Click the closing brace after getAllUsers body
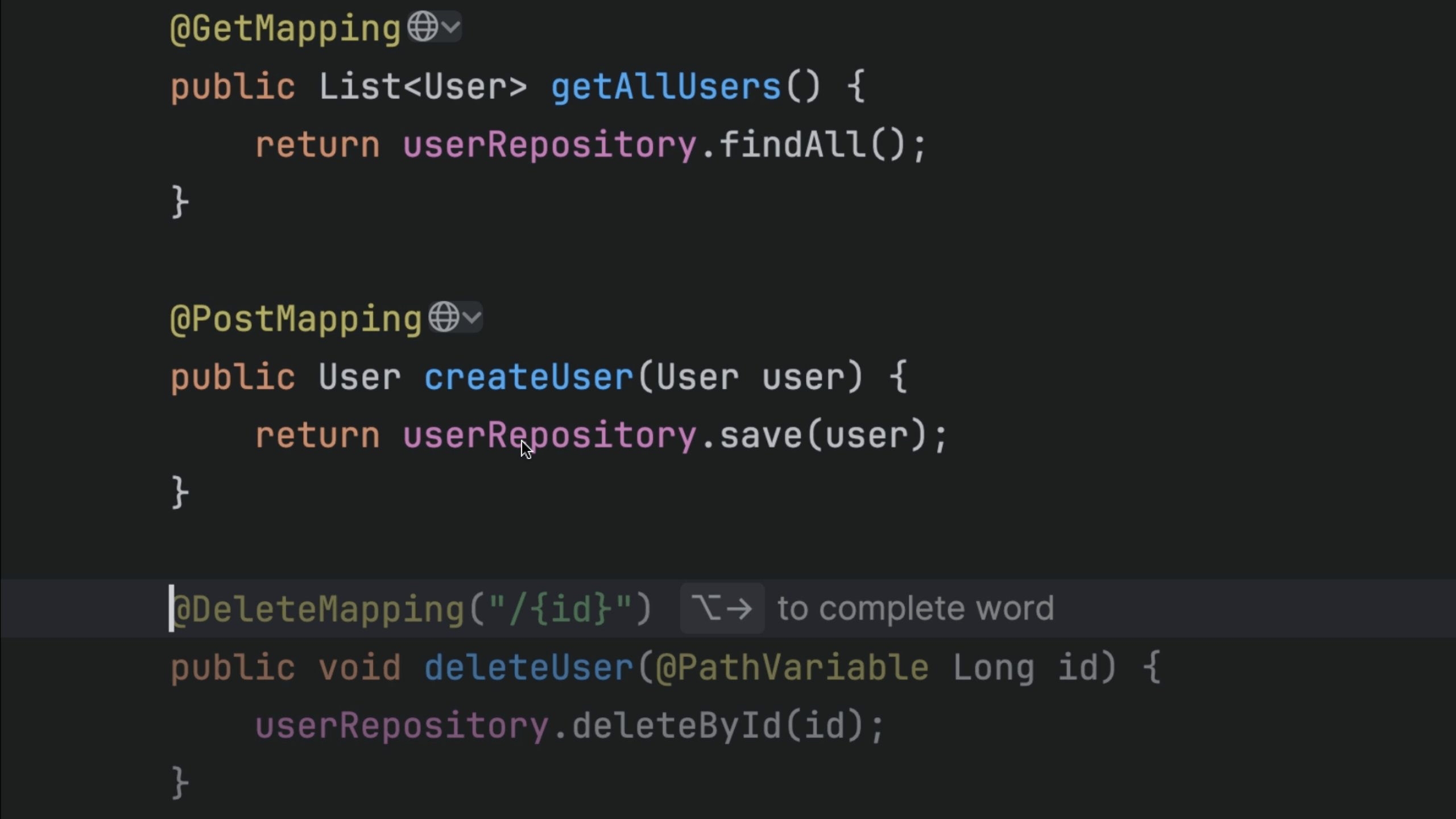This screenshot has height=819, width=1456. click(x=180, y=202)
